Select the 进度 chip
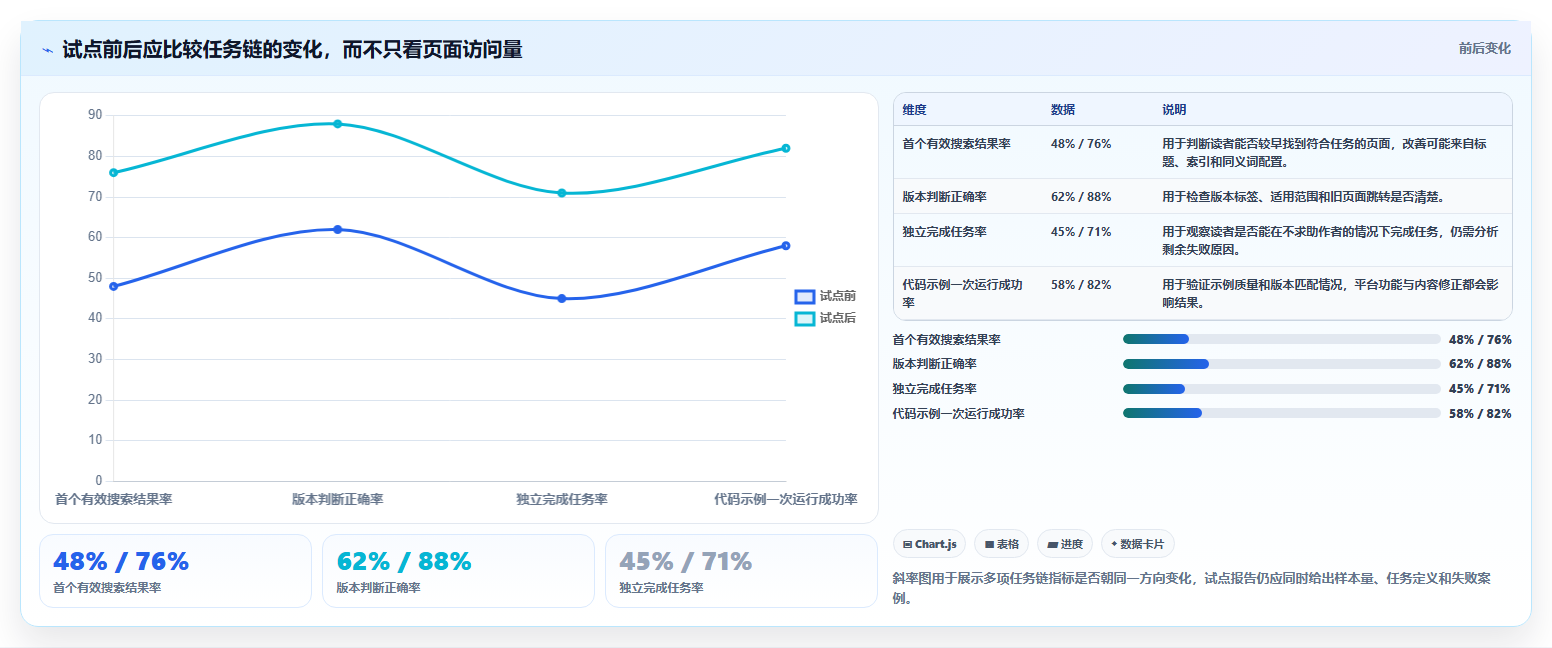 tap(1065, 544)
